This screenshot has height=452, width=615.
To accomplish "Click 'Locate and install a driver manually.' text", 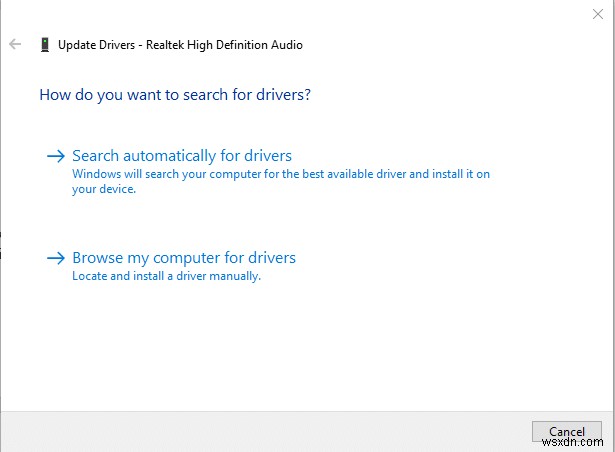I will coord(167,276).
